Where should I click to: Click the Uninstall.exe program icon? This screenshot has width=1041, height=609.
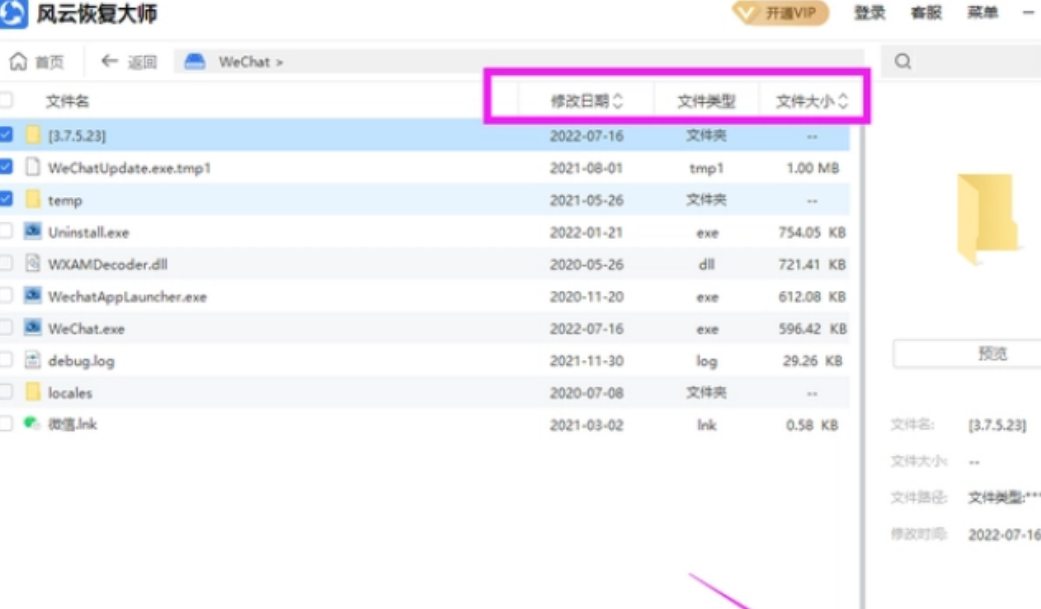33,231
